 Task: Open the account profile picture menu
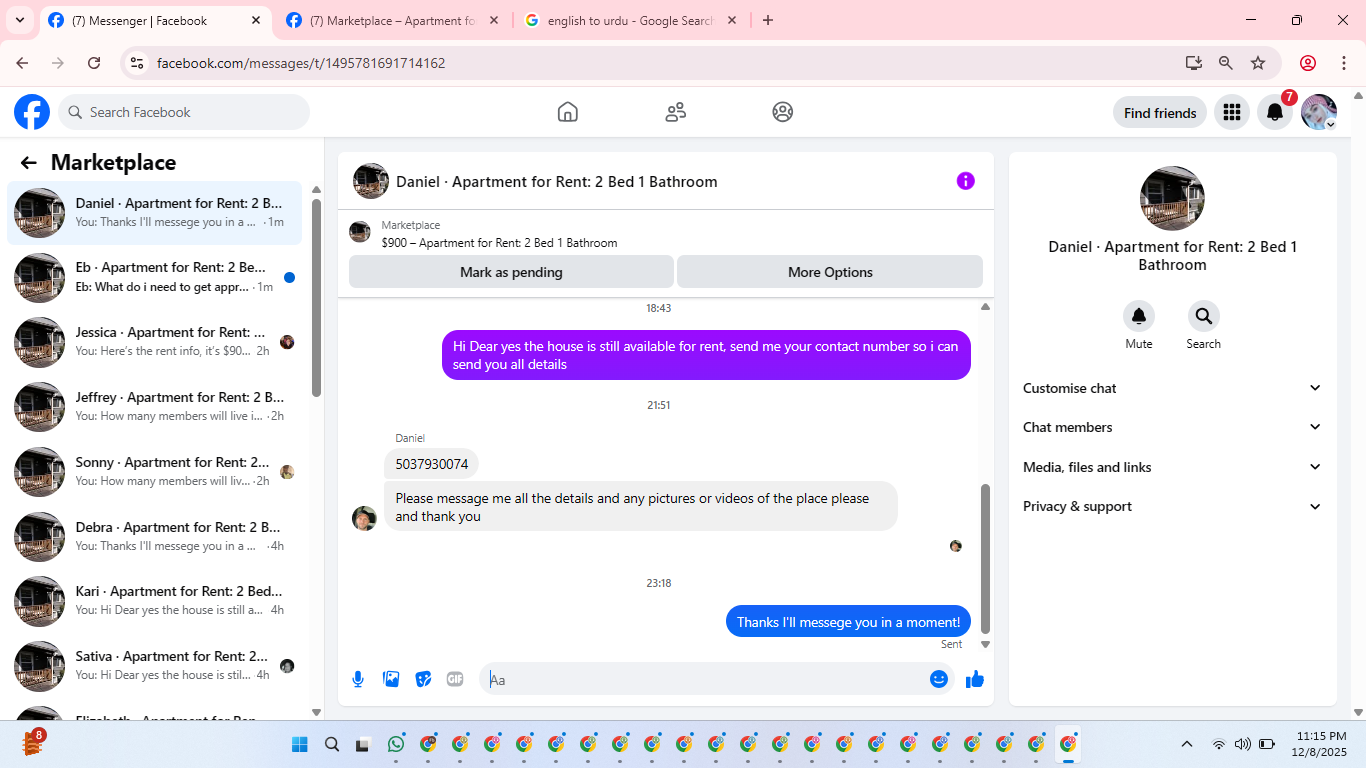point(1319,112)
